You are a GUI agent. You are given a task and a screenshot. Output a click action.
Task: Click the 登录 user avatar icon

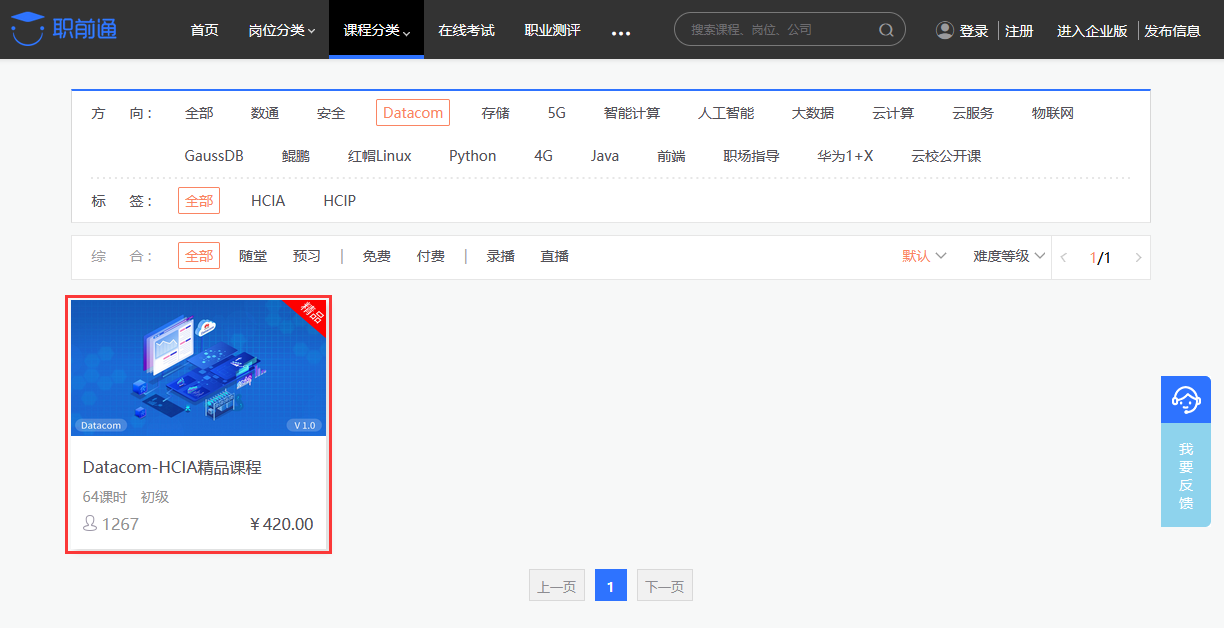coord(945,30)
